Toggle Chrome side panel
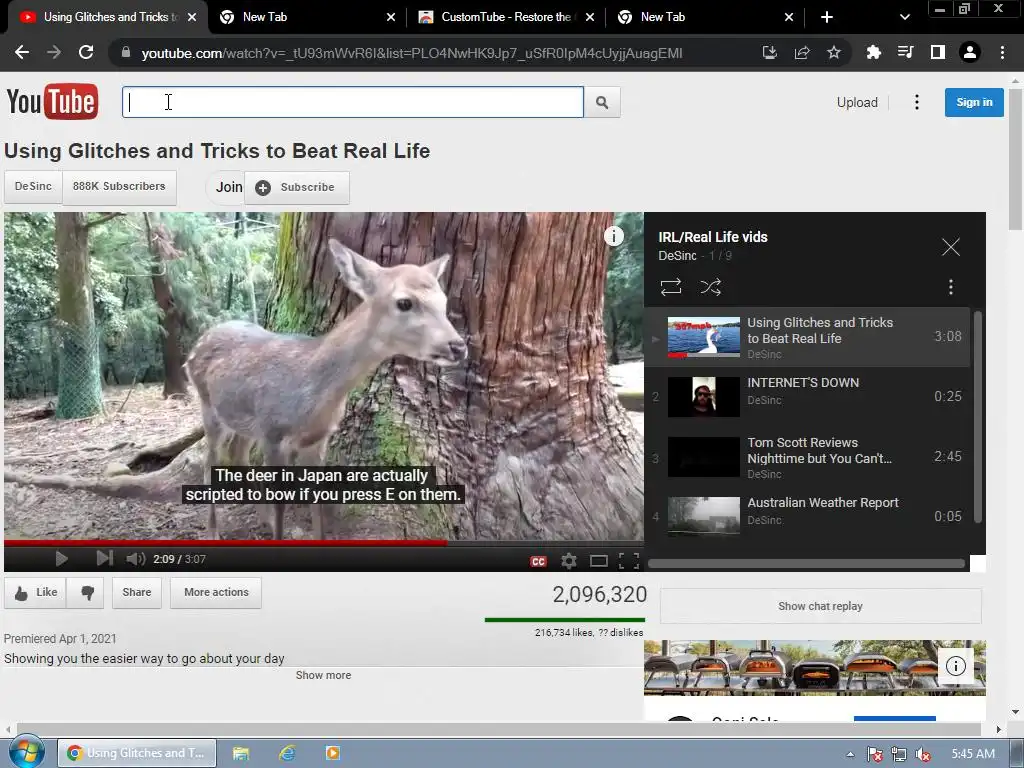The image size is (1024, 768). pyautogui.click(x=937, y=52)
